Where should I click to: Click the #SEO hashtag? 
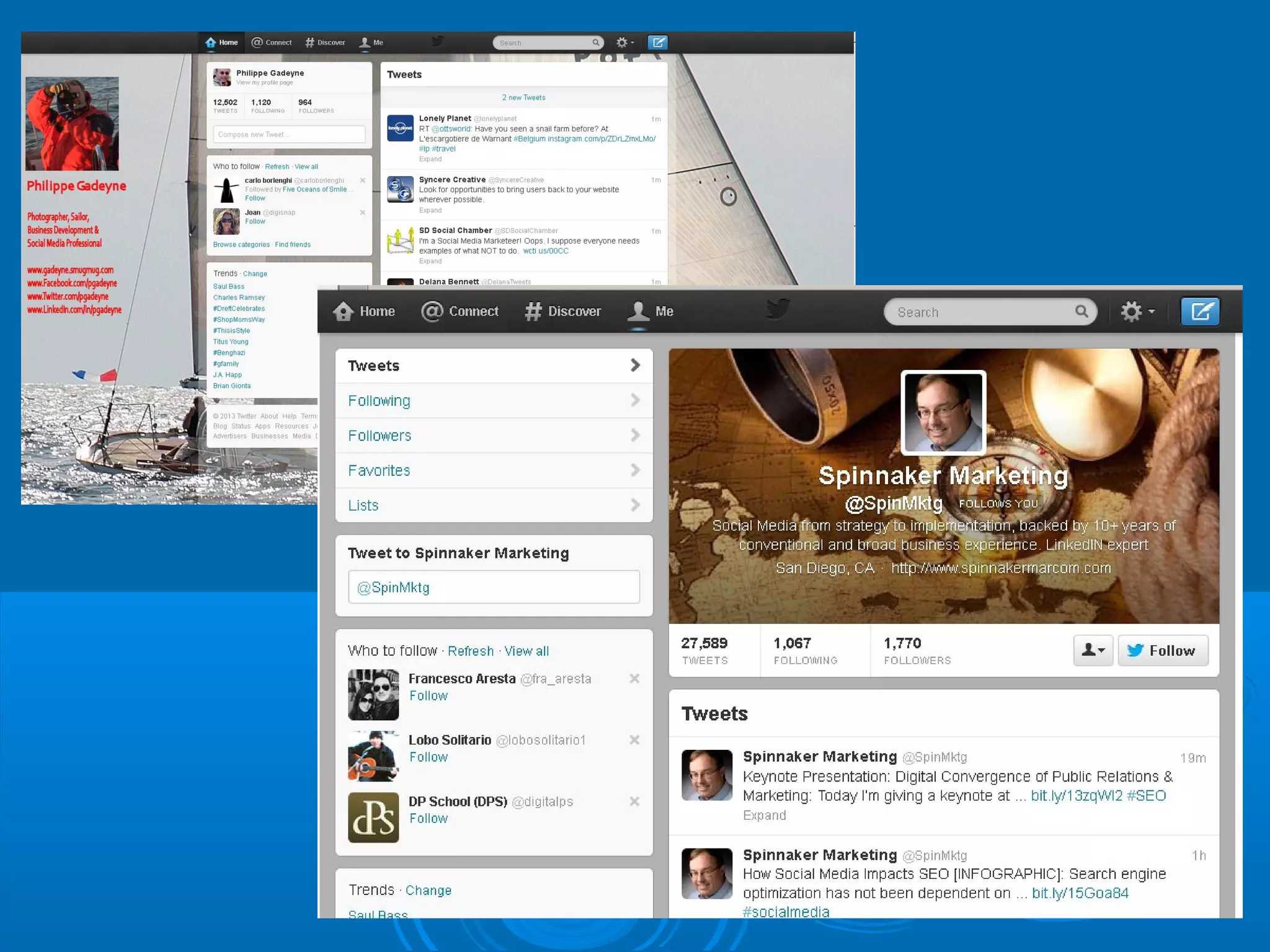click(1147, 796)
